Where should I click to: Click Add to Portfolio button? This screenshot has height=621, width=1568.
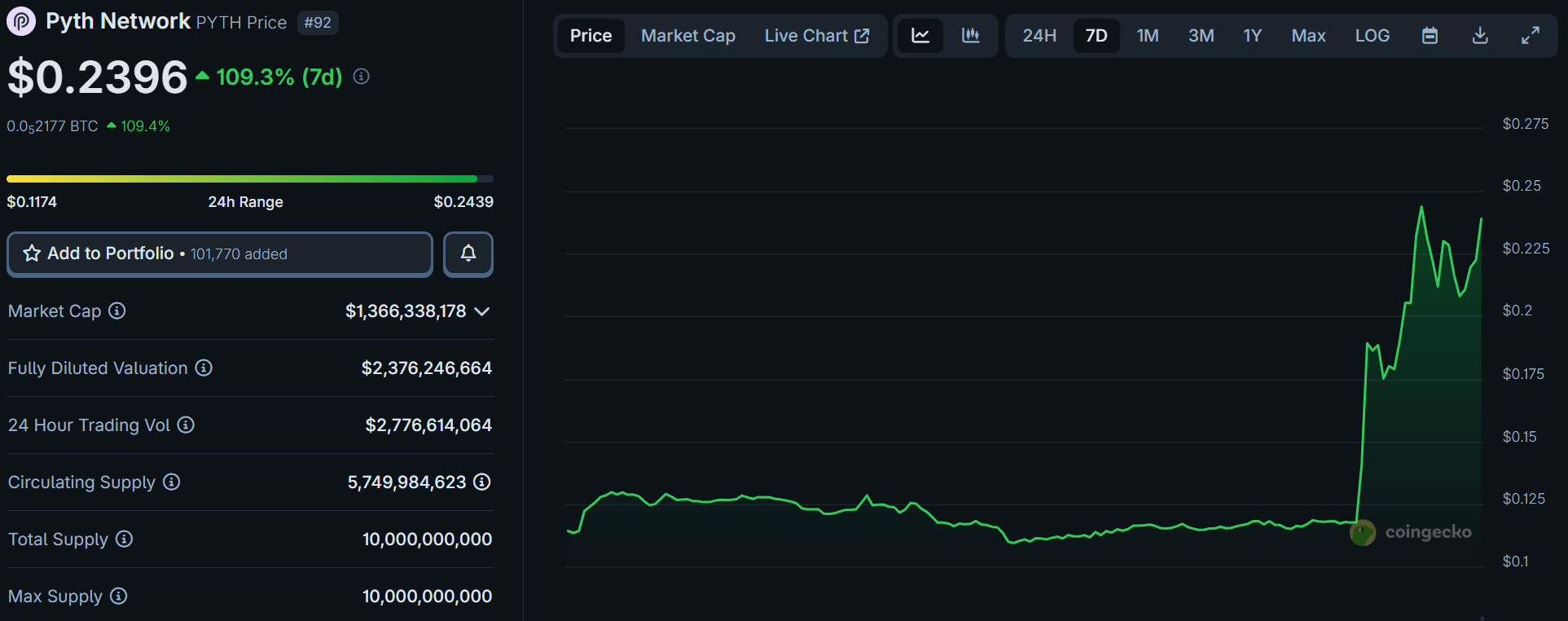[220, 254]
